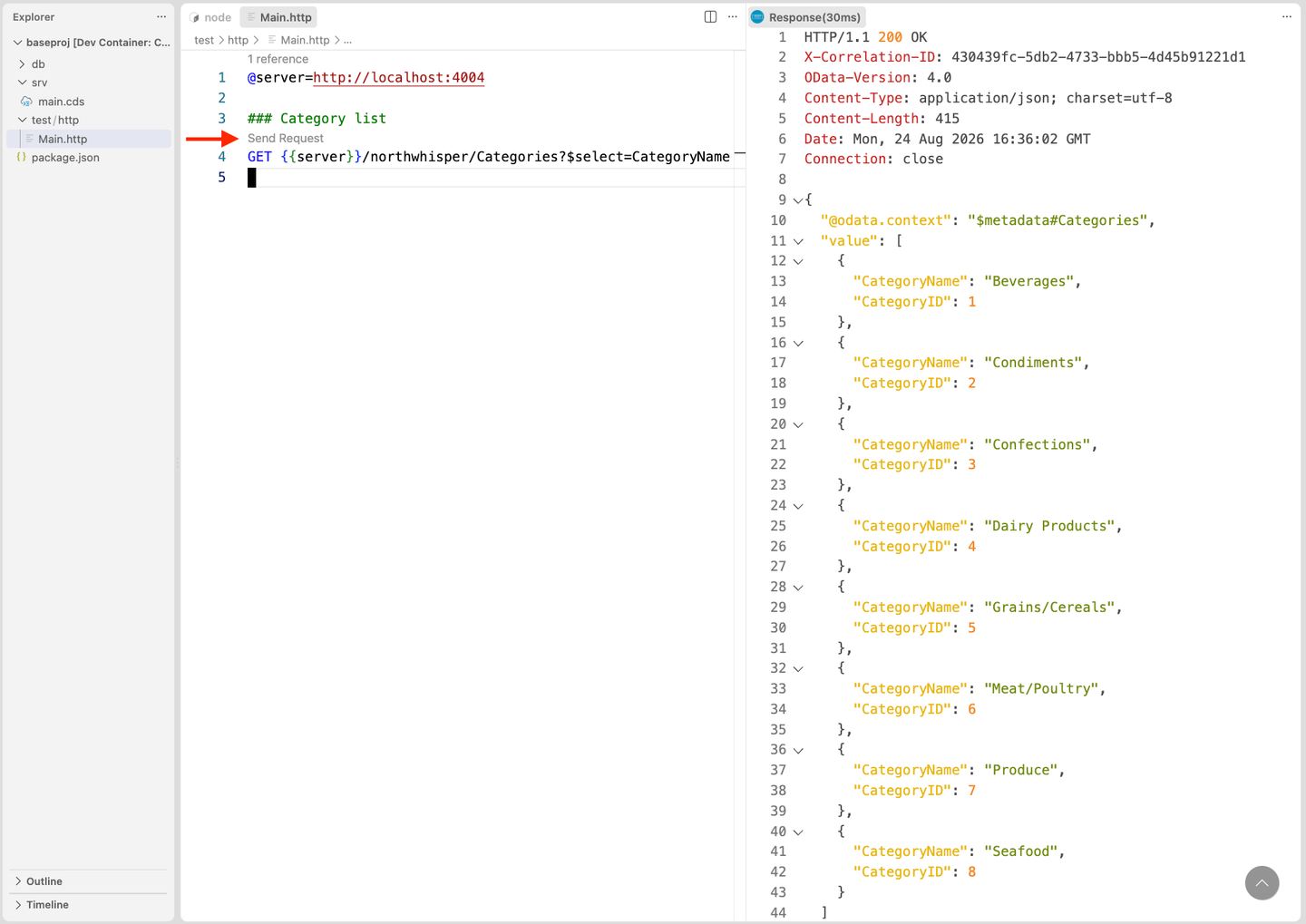
Task: Select the Response(30ms) tab
Action: coord(806,17)
